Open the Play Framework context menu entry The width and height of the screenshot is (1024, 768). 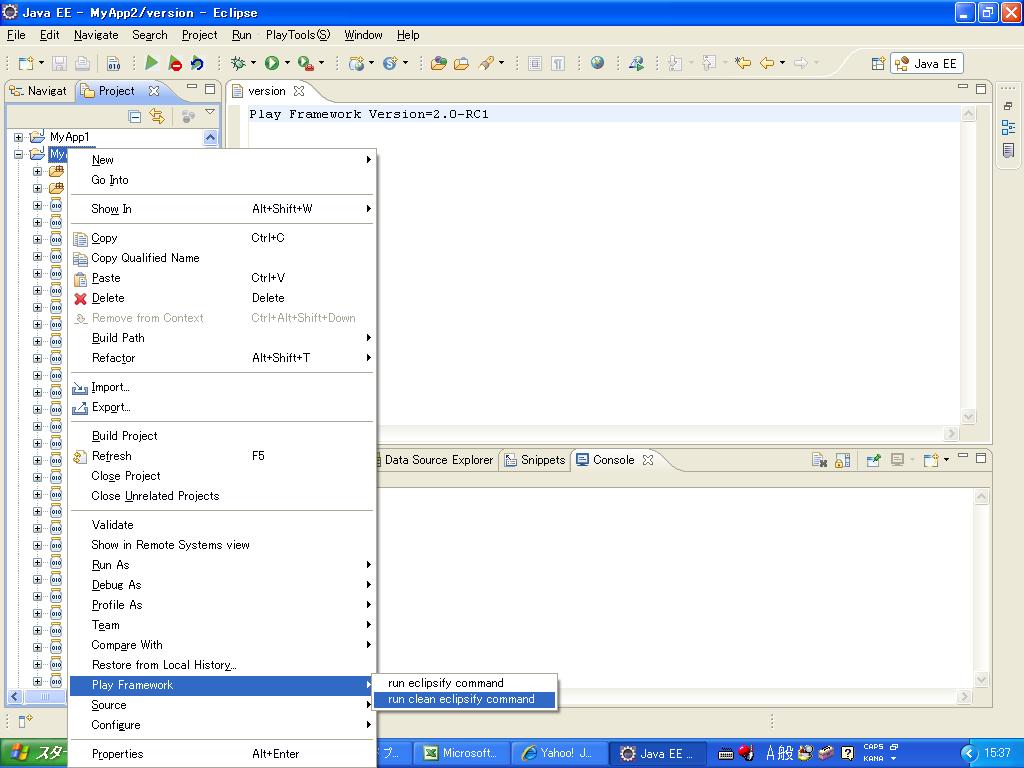coord(222,685)
